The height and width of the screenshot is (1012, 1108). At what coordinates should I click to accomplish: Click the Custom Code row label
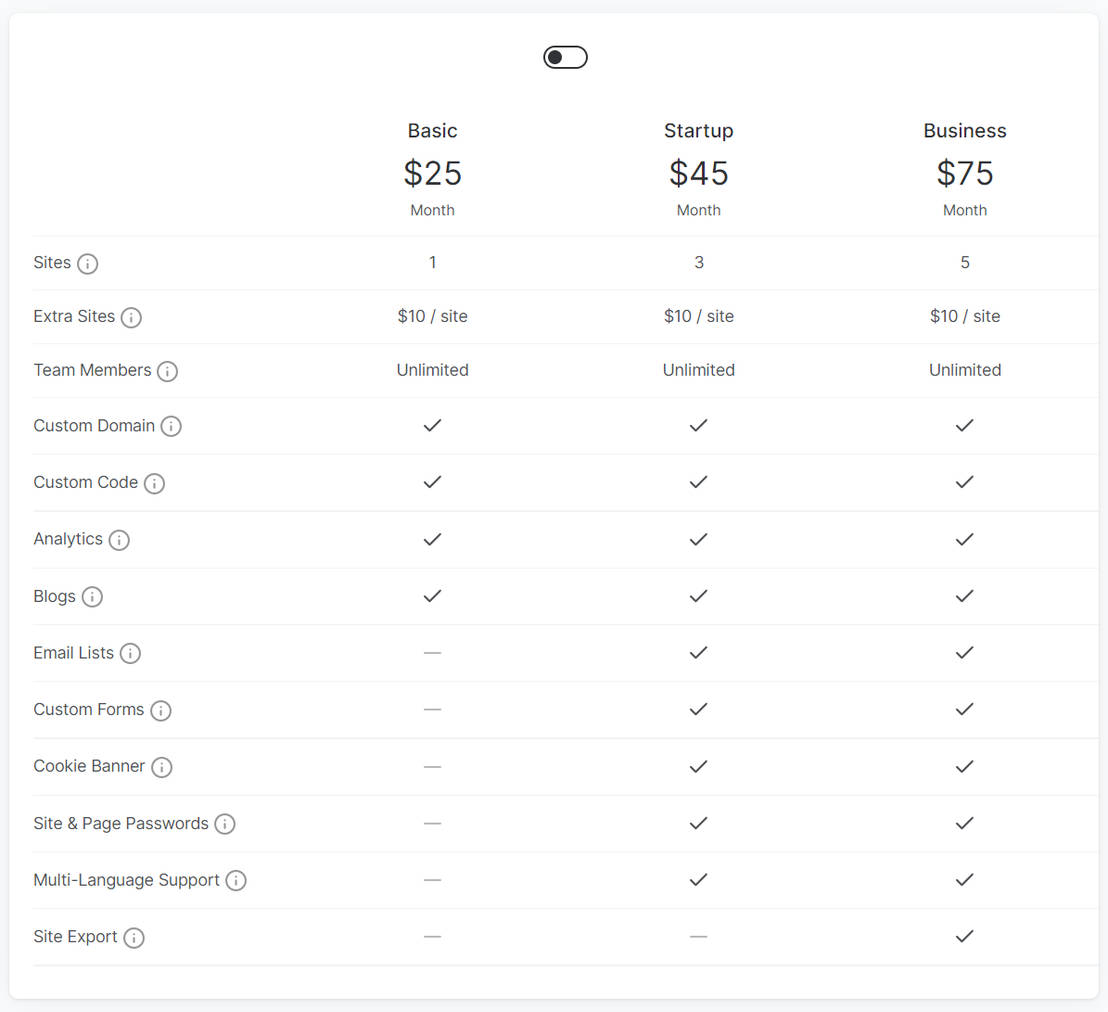(86, 482)
